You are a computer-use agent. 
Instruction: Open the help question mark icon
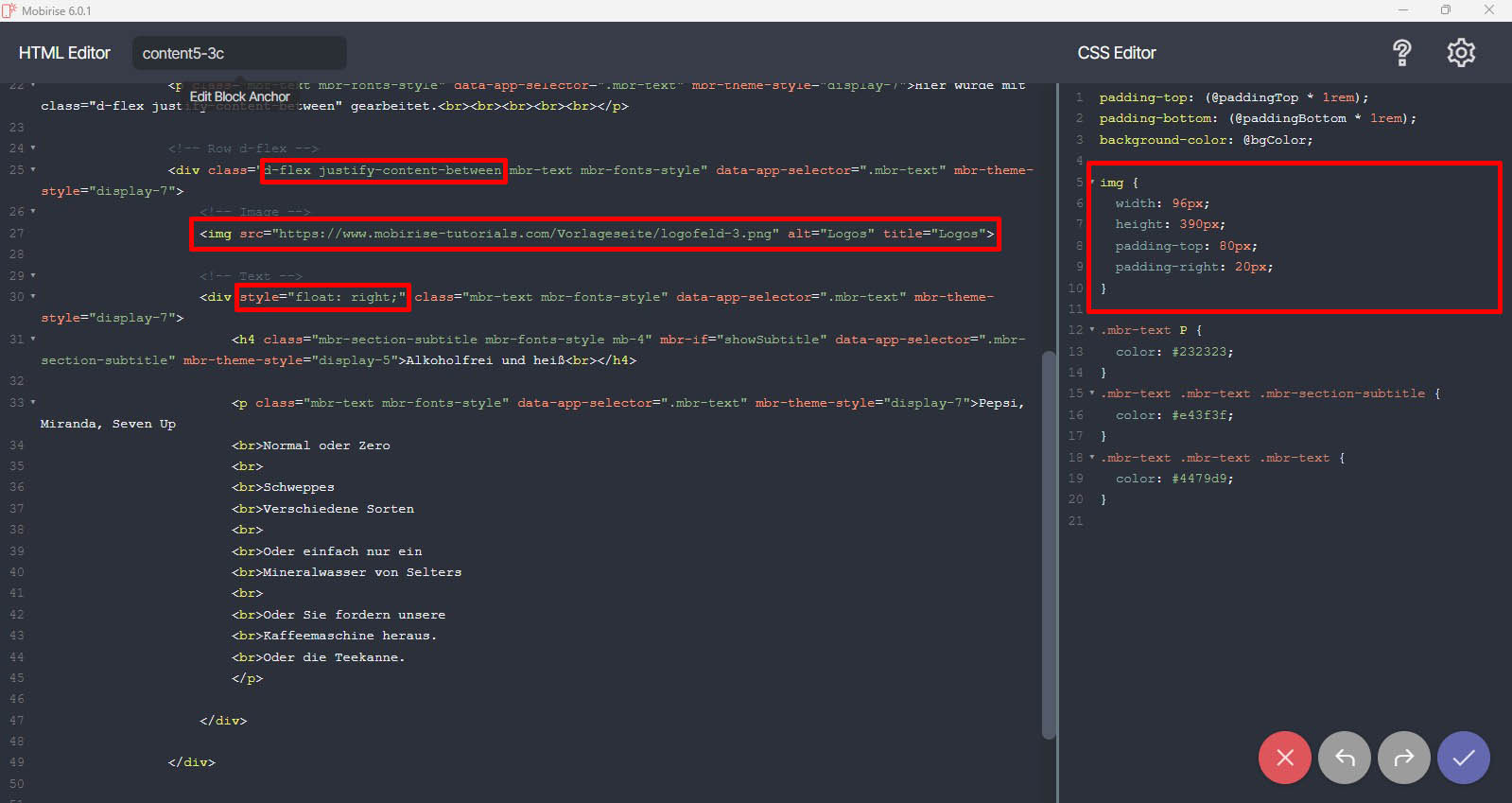(1401, 53)
